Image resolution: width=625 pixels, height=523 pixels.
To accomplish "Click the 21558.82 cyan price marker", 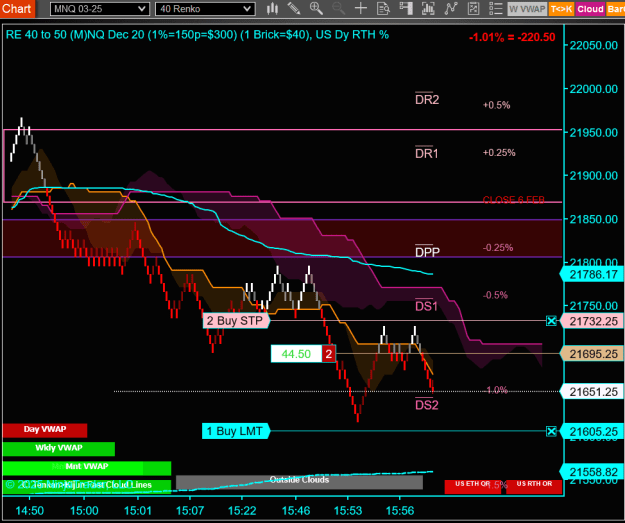I will click(x=593, y=472).
